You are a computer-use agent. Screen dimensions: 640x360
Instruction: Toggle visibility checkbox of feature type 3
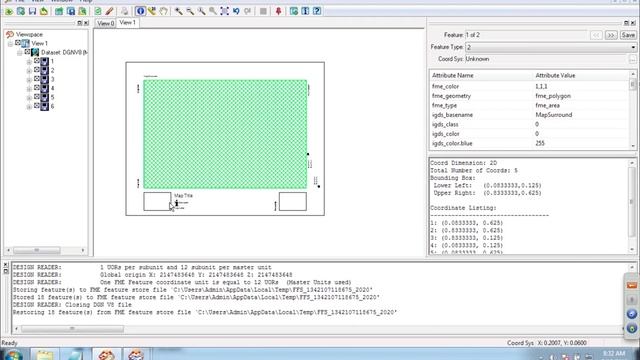click(37, 79)
